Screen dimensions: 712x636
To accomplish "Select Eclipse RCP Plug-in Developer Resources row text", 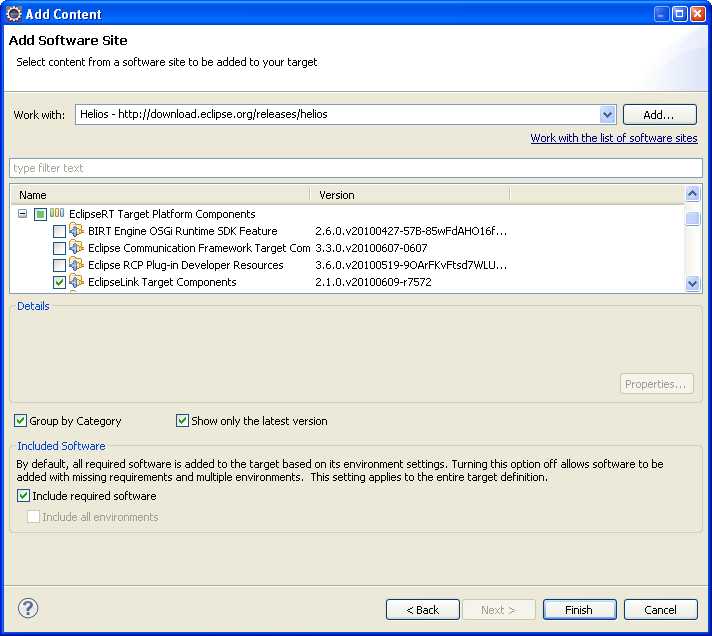I will click(185, 265).
